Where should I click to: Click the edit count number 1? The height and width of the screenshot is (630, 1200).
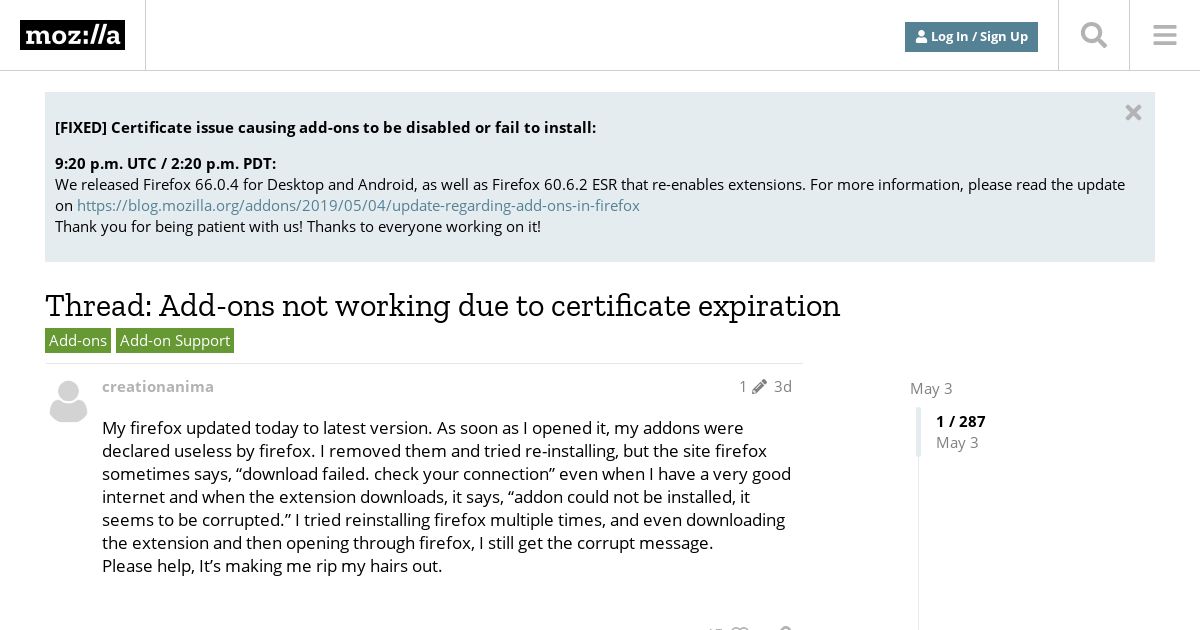pos(743,386)
